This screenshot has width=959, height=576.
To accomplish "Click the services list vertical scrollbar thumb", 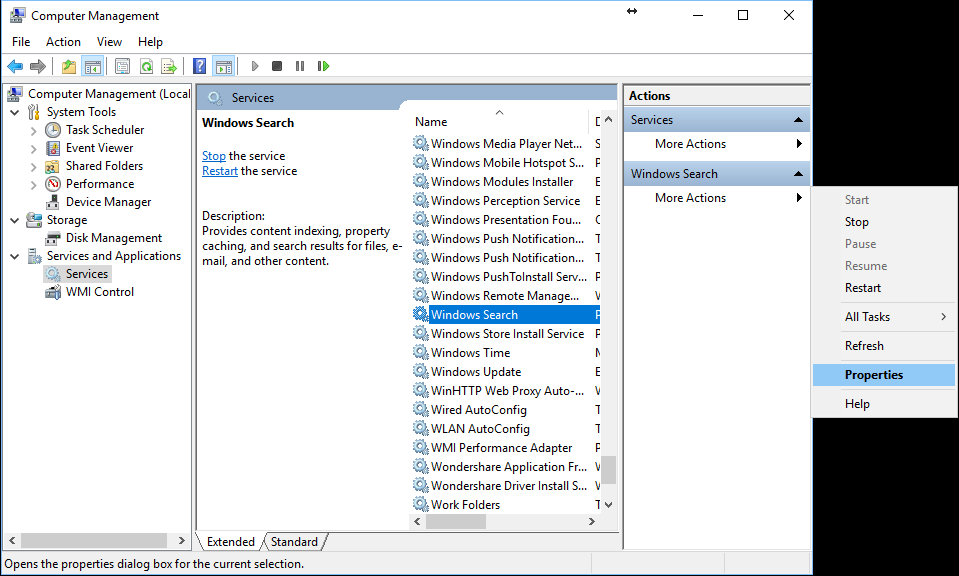I will click(x=608, y=470).
